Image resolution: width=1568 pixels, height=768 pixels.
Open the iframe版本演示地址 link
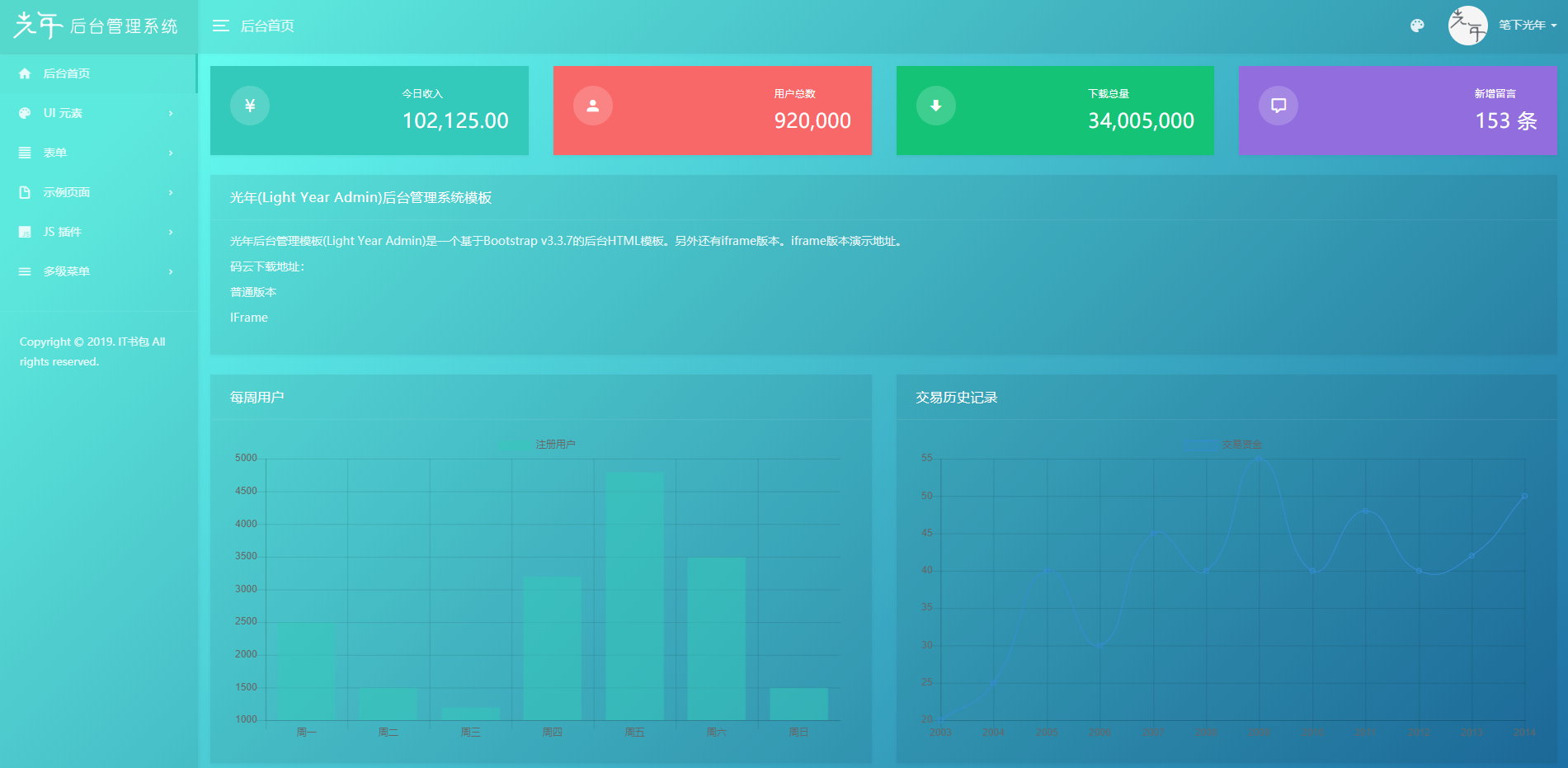(844, 241)
